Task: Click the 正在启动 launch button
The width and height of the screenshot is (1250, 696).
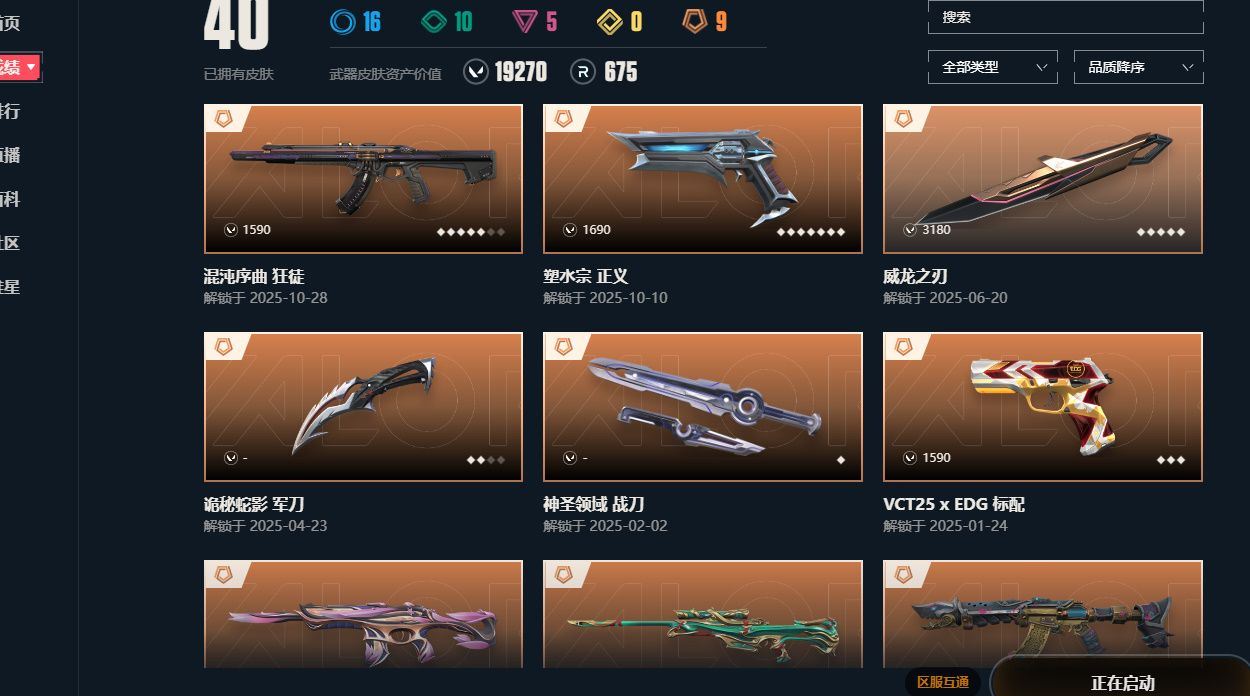Action: pos(1122,684)
